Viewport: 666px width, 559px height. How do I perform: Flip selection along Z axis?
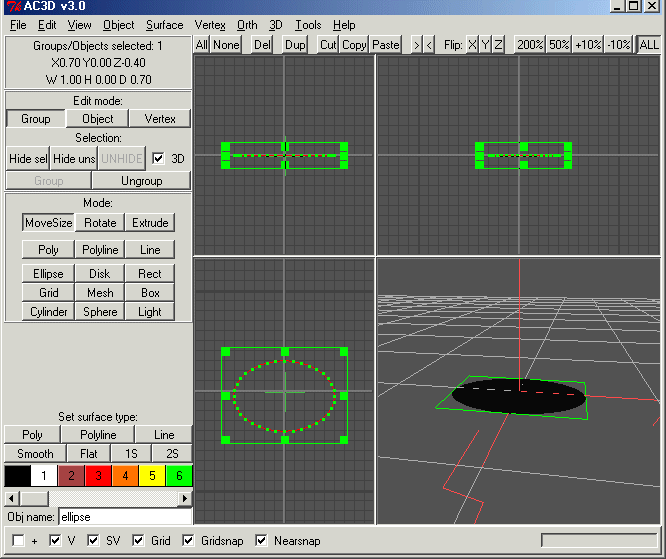click(498, 45)
